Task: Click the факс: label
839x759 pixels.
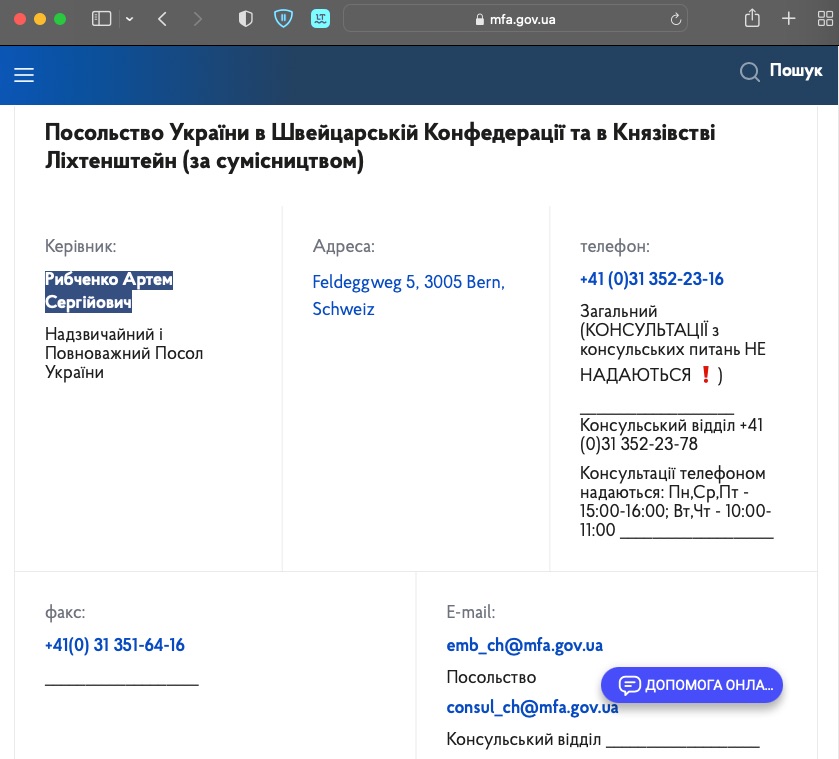Action: (x=65, y=612)
